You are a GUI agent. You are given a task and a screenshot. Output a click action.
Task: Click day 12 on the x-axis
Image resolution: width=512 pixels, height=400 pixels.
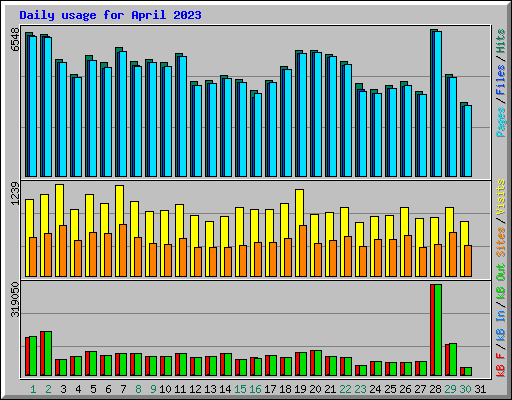[x=195, y=389]
